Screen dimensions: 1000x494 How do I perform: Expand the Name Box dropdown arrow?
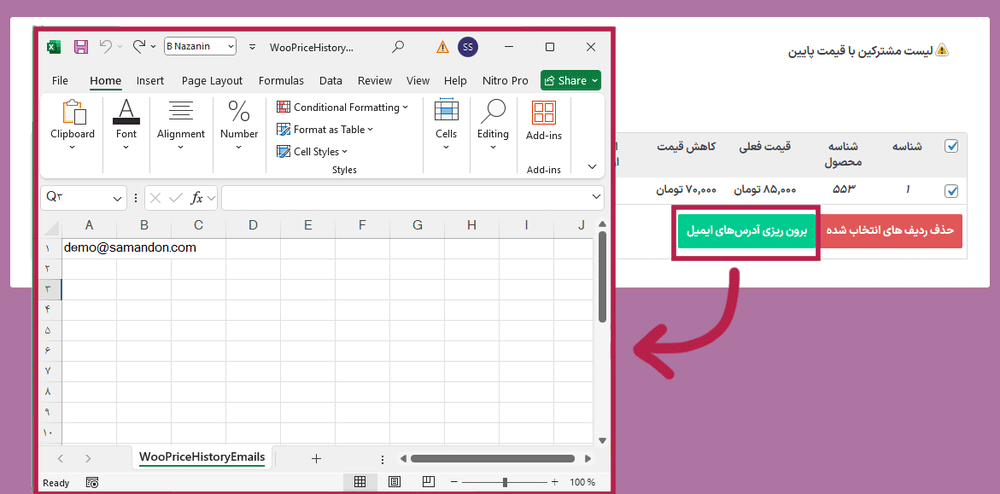(x=117, y=199)
